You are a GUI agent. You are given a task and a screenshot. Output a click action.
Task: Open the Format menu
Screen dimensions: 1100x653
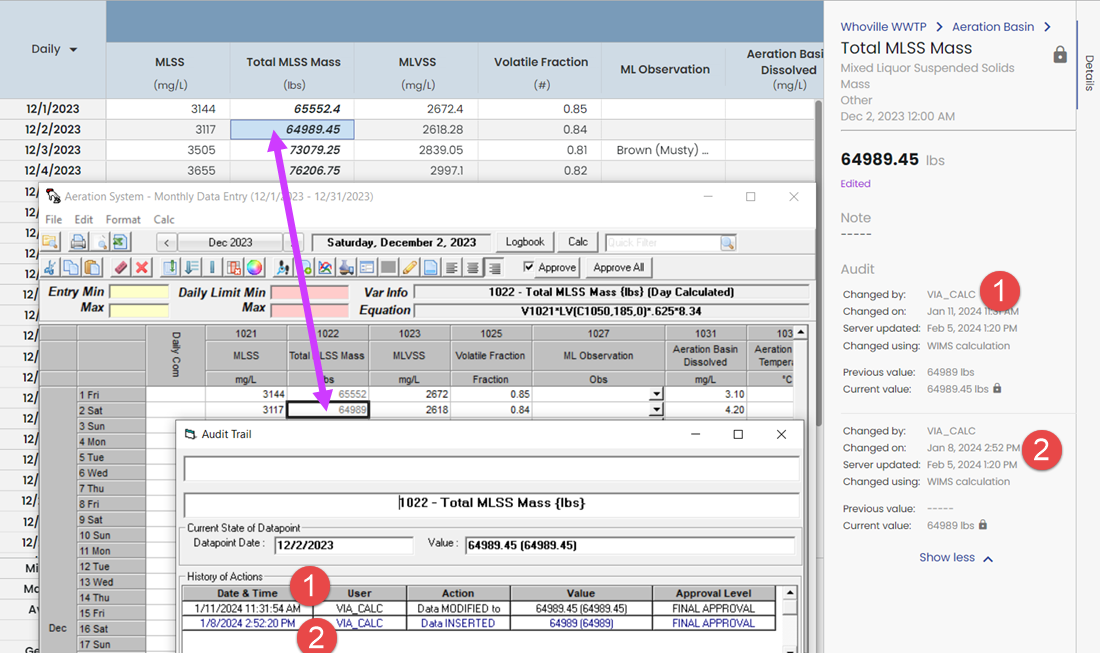coord(123,219)
